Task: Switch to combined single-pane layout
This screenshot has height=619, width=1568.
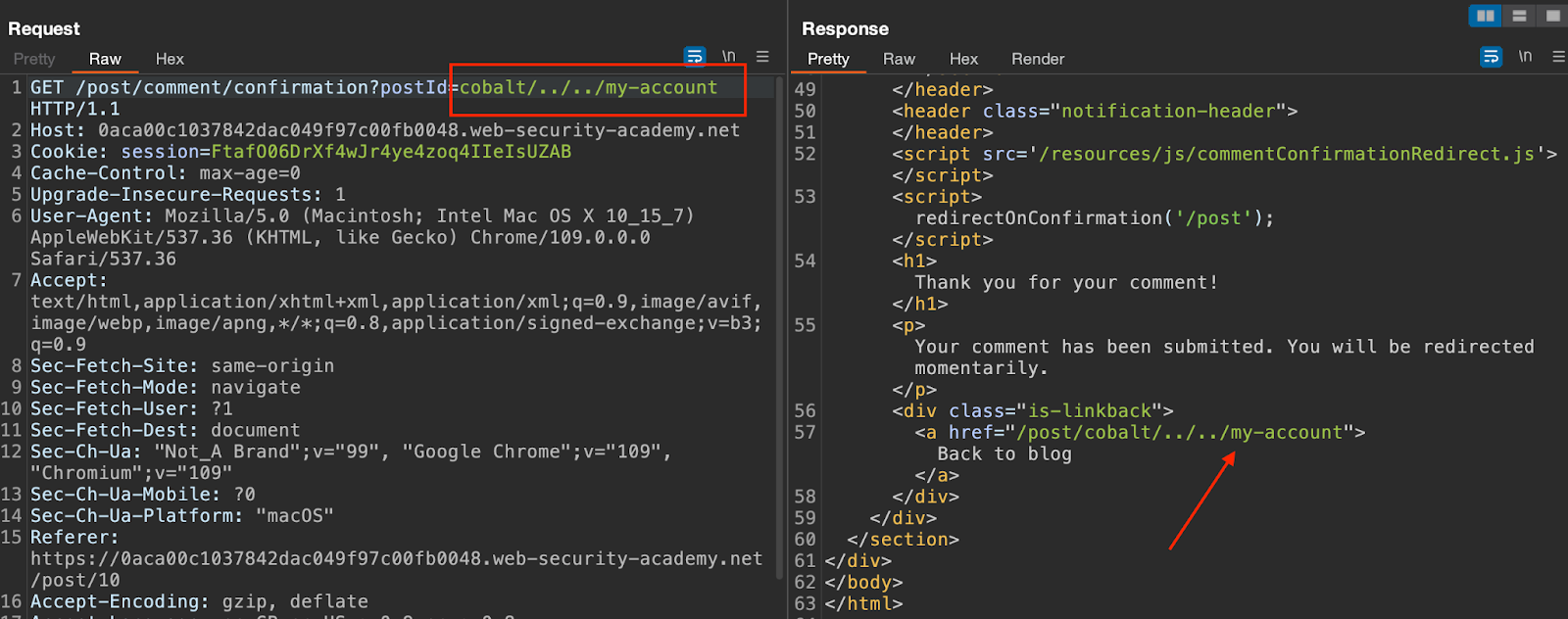Action: [x=1552, y=16]
